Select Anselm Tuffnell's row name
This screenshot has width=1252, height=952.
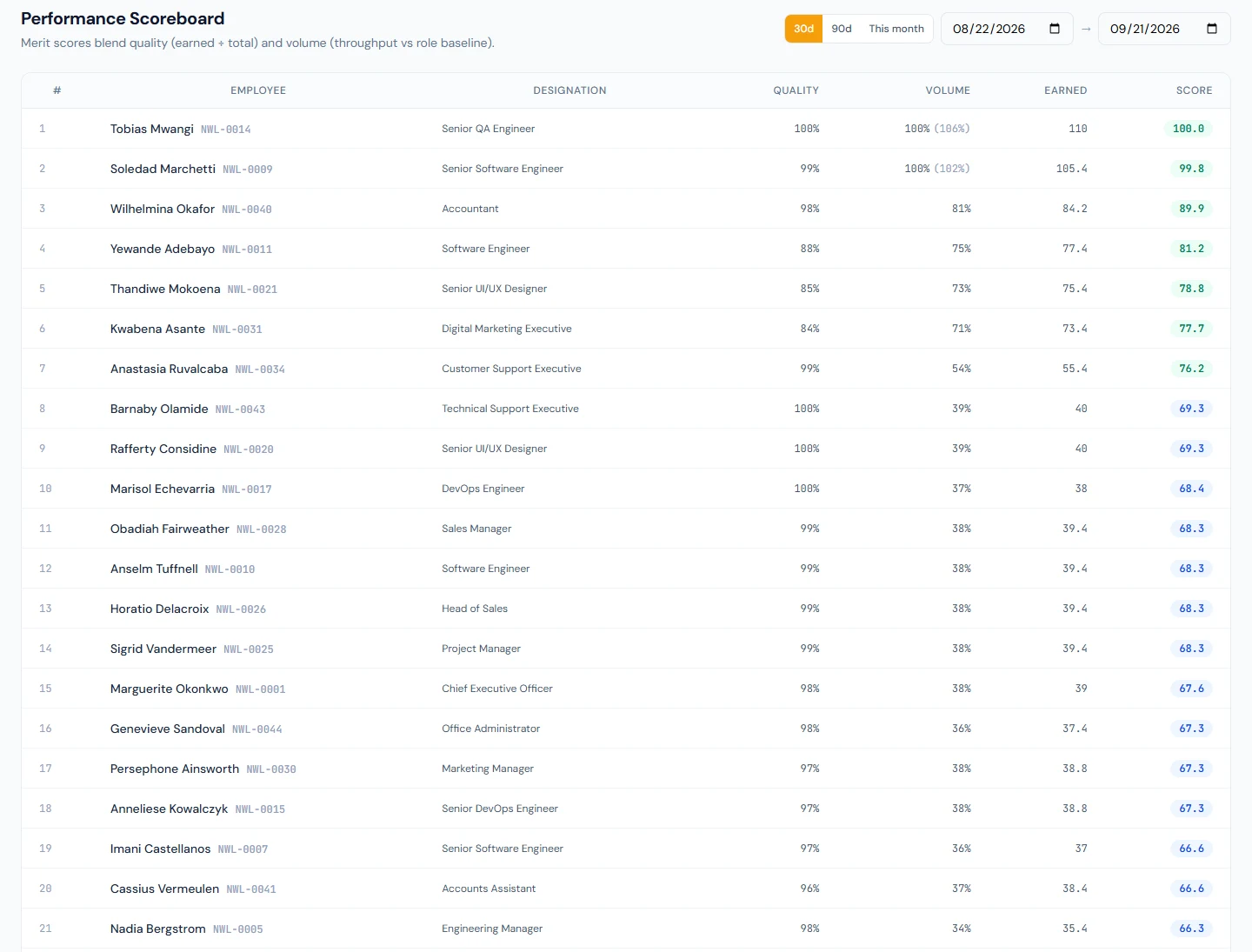(x=154, y=569)
